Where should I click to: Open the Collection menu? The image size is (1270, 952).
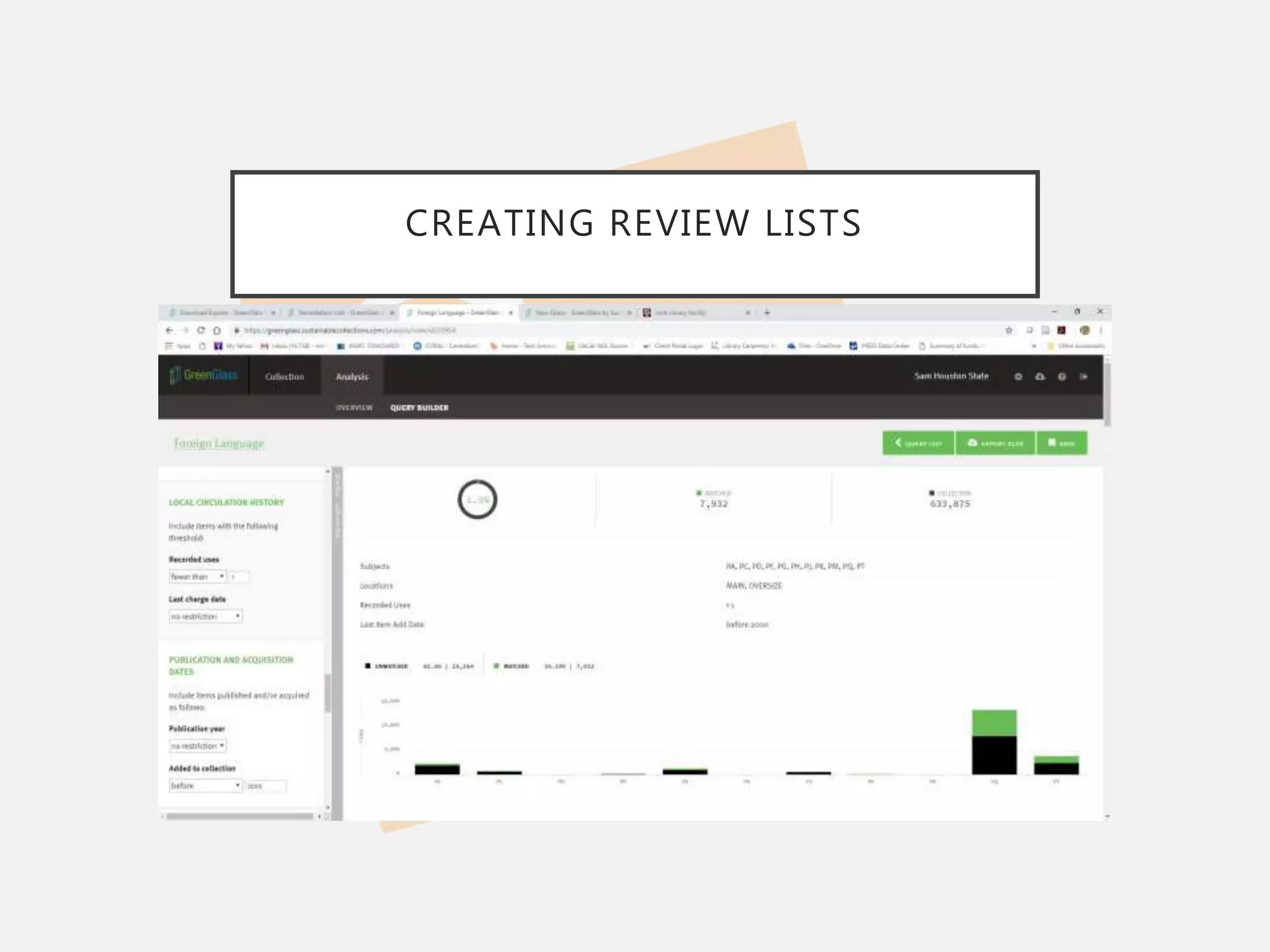click(285, 376)
